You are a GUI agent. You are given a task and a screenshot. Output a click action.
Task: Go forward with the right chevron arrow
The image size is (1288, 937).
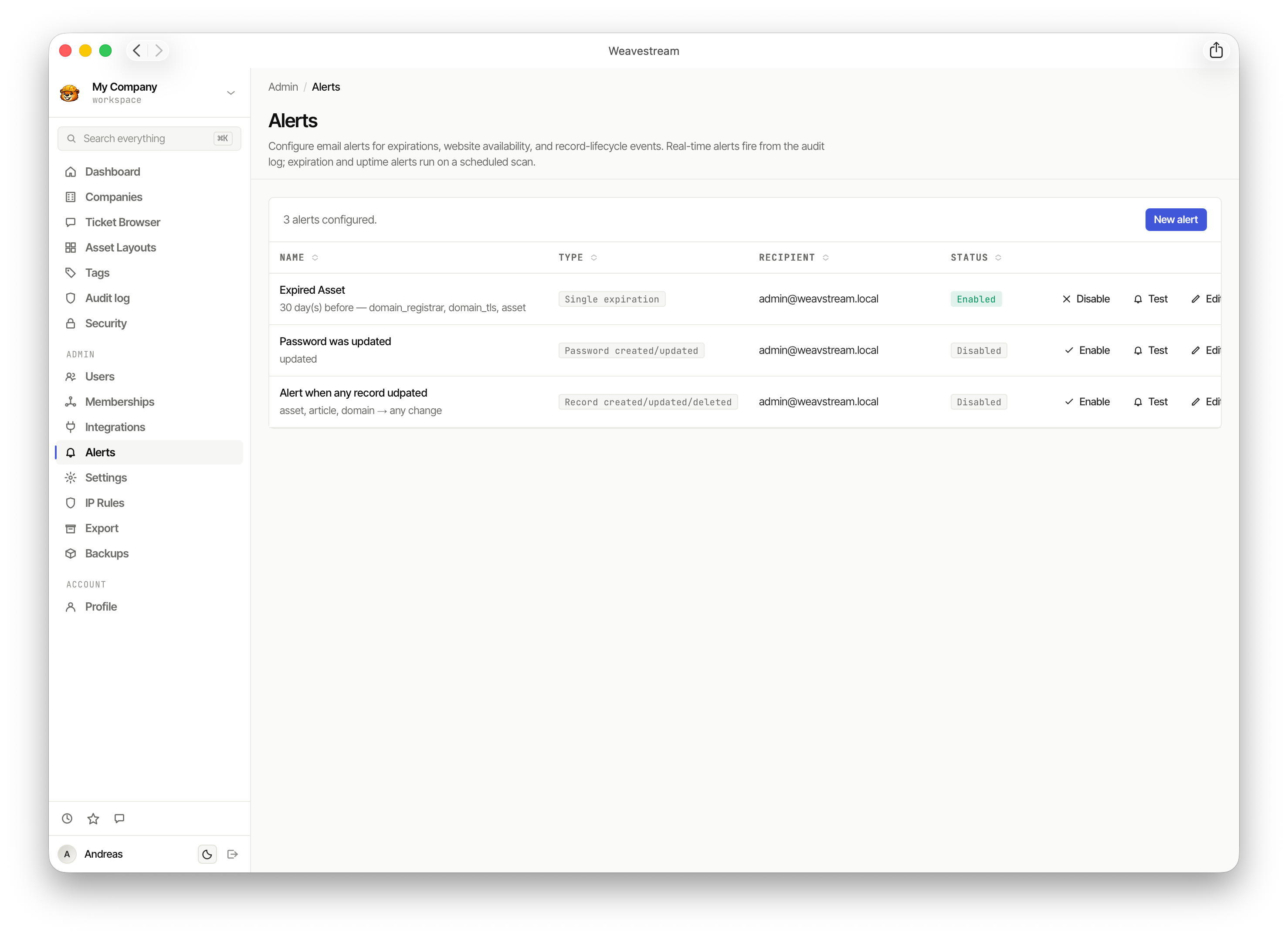coord(159,51)
